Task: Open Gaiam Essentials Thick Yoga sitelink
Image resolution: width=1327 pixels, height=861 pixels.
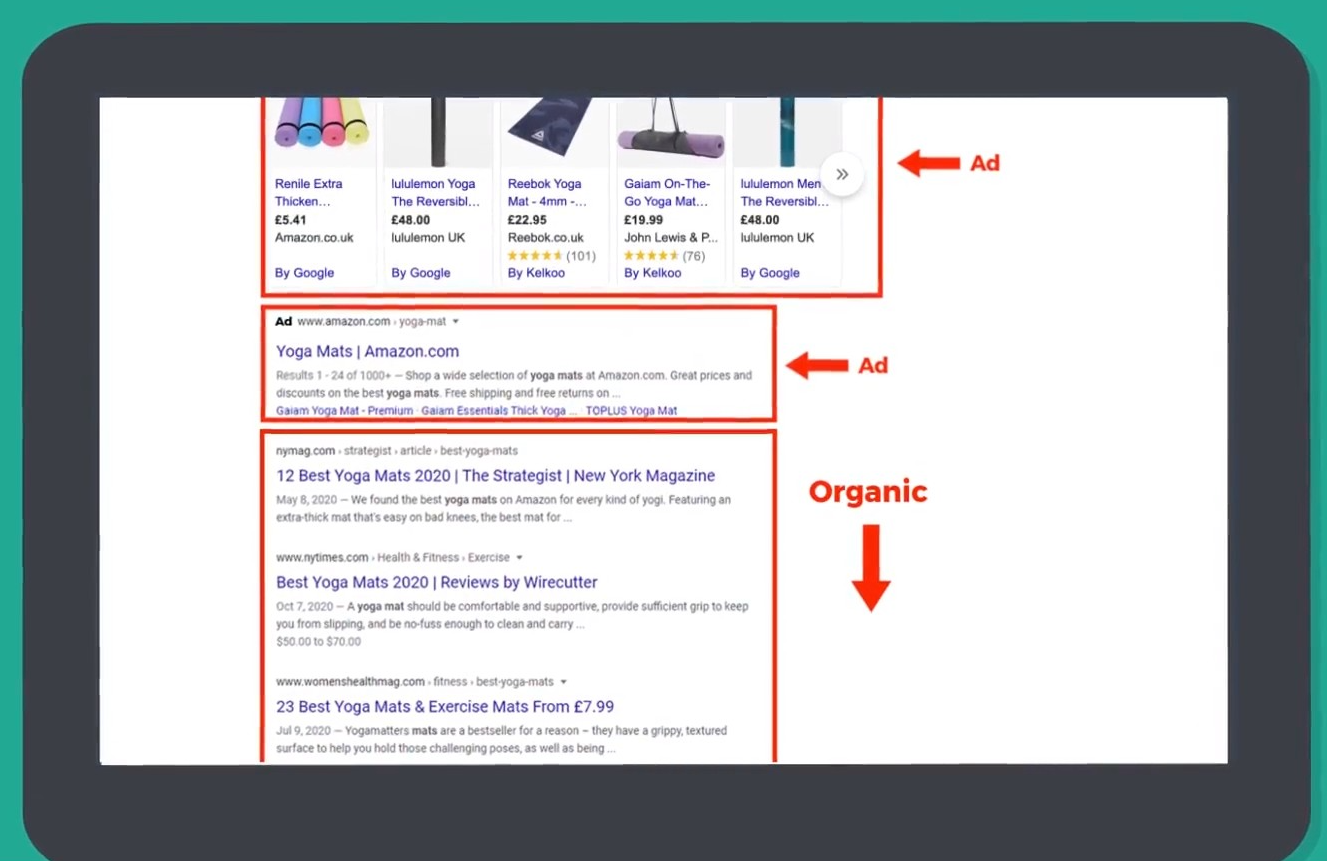Action: (498, 411)
